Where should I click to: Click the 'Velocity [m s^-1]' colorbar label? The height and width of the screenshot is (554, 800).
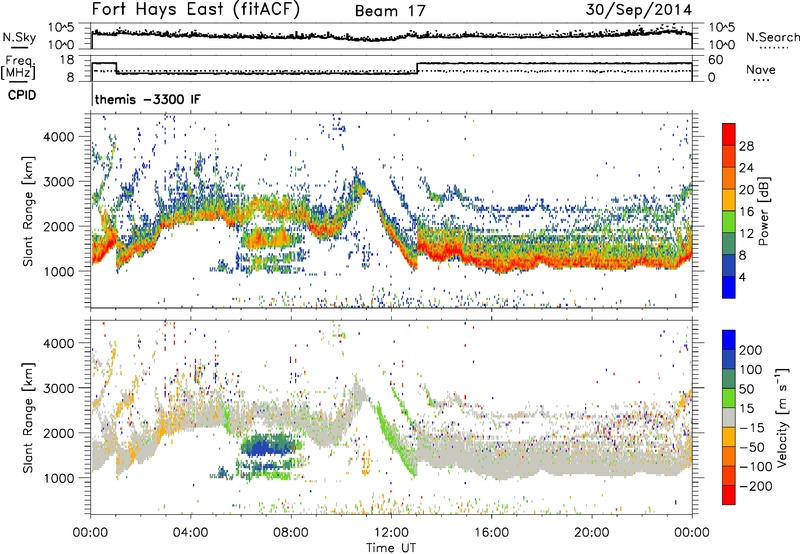coord(782,417)
